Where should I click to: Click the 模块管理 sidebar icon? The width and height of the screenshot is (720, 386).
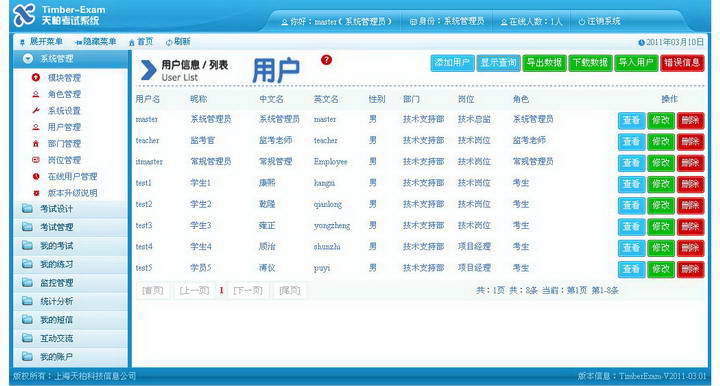coord(36,78)
